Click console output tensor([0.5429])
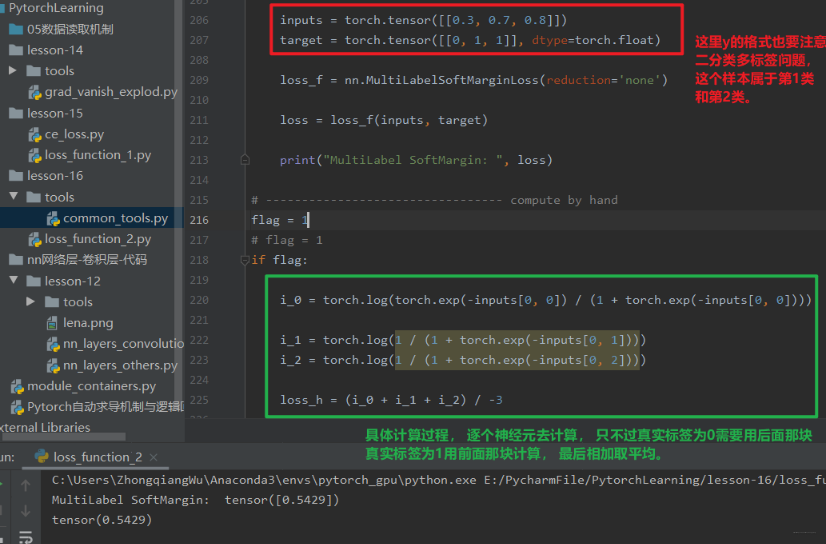826x544 pixels. (x=282, y=500)
